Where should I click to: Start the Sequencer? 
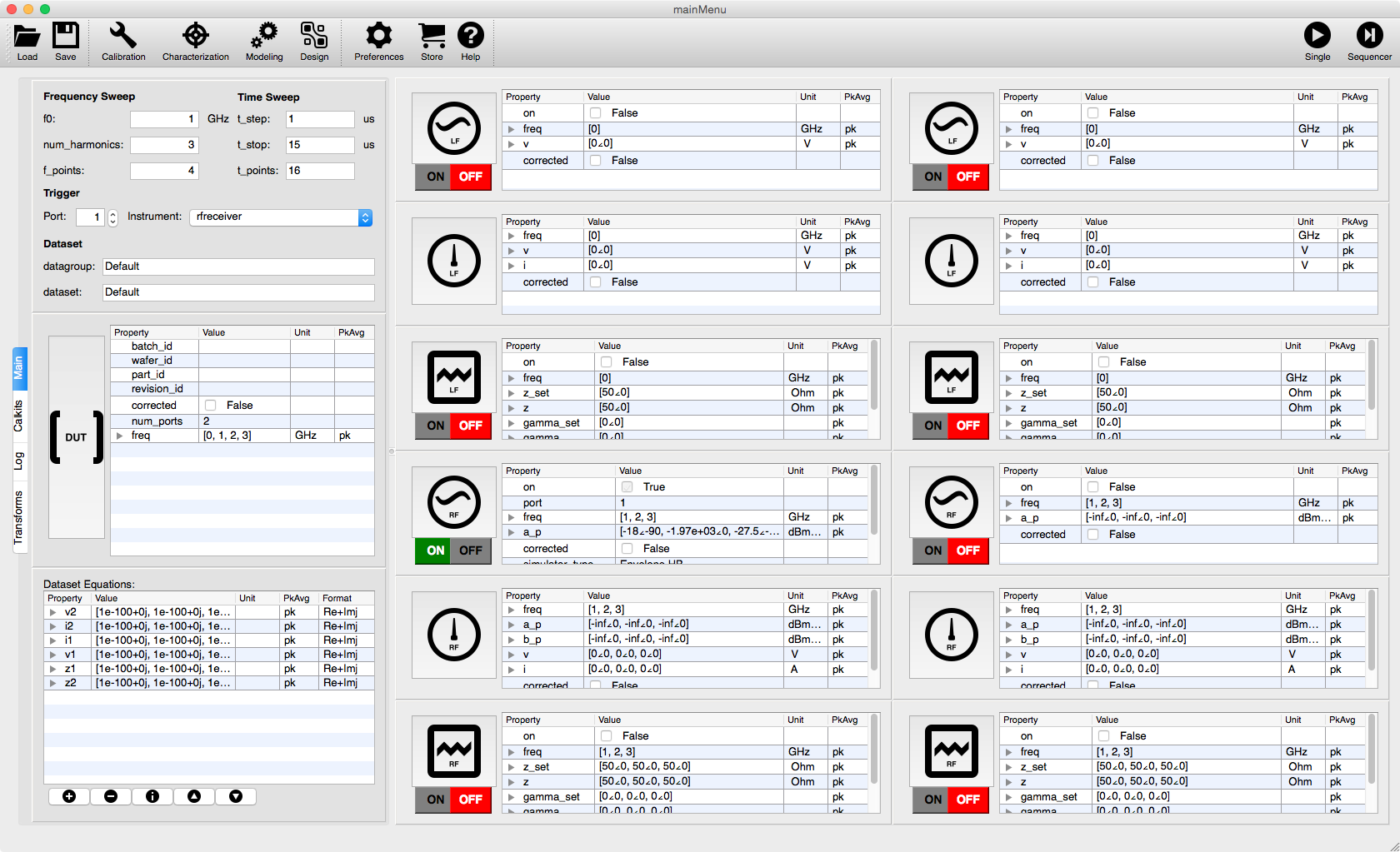(1369, 36)
